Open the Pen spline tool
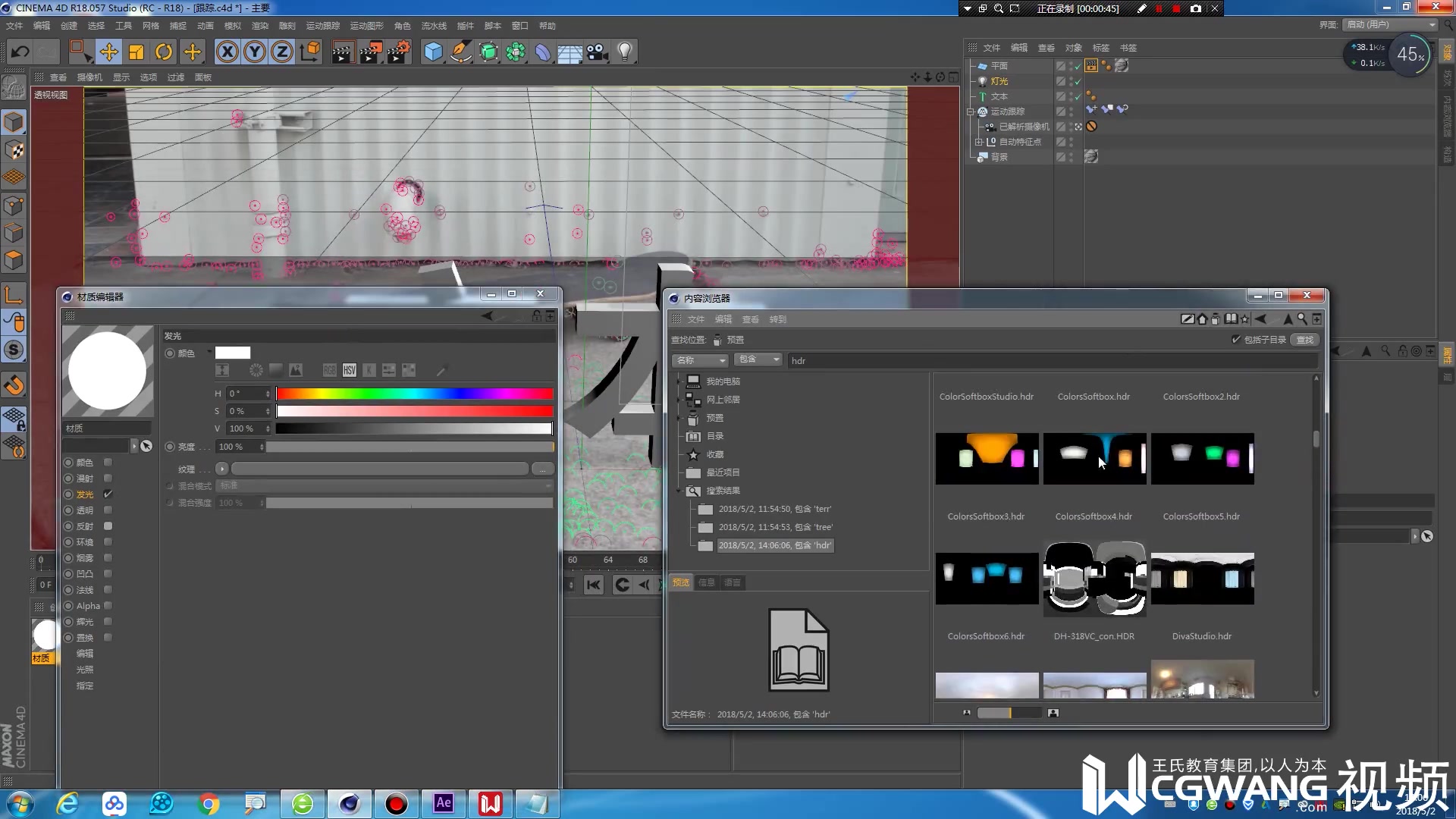 (460, 52)
